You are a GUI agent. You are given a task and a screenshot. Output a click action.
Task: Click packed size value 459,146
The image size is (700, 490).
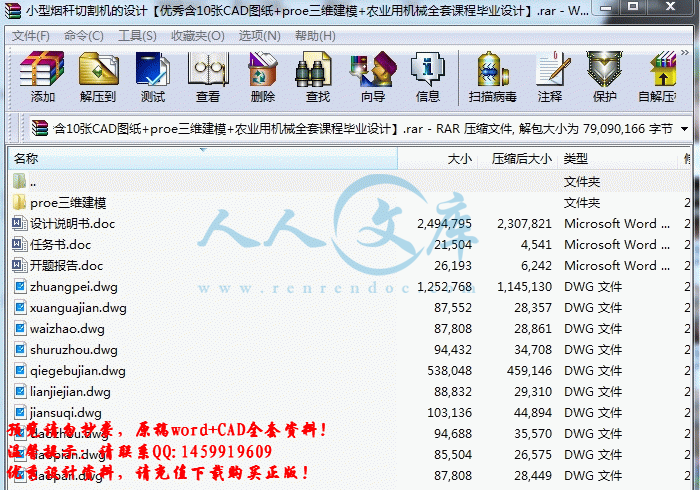coord(529,370)
